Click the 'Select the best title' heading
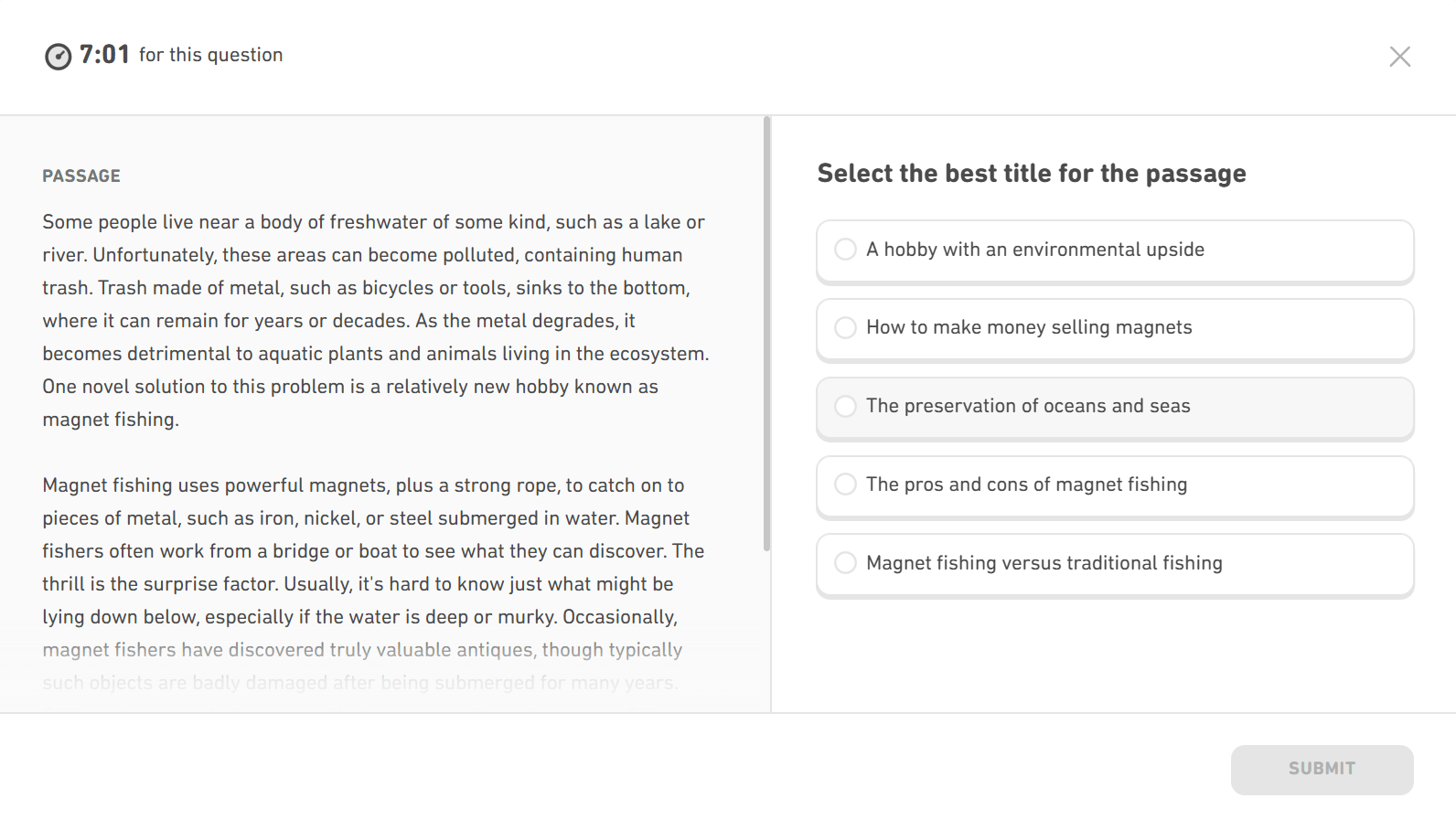 (1031, 174)
